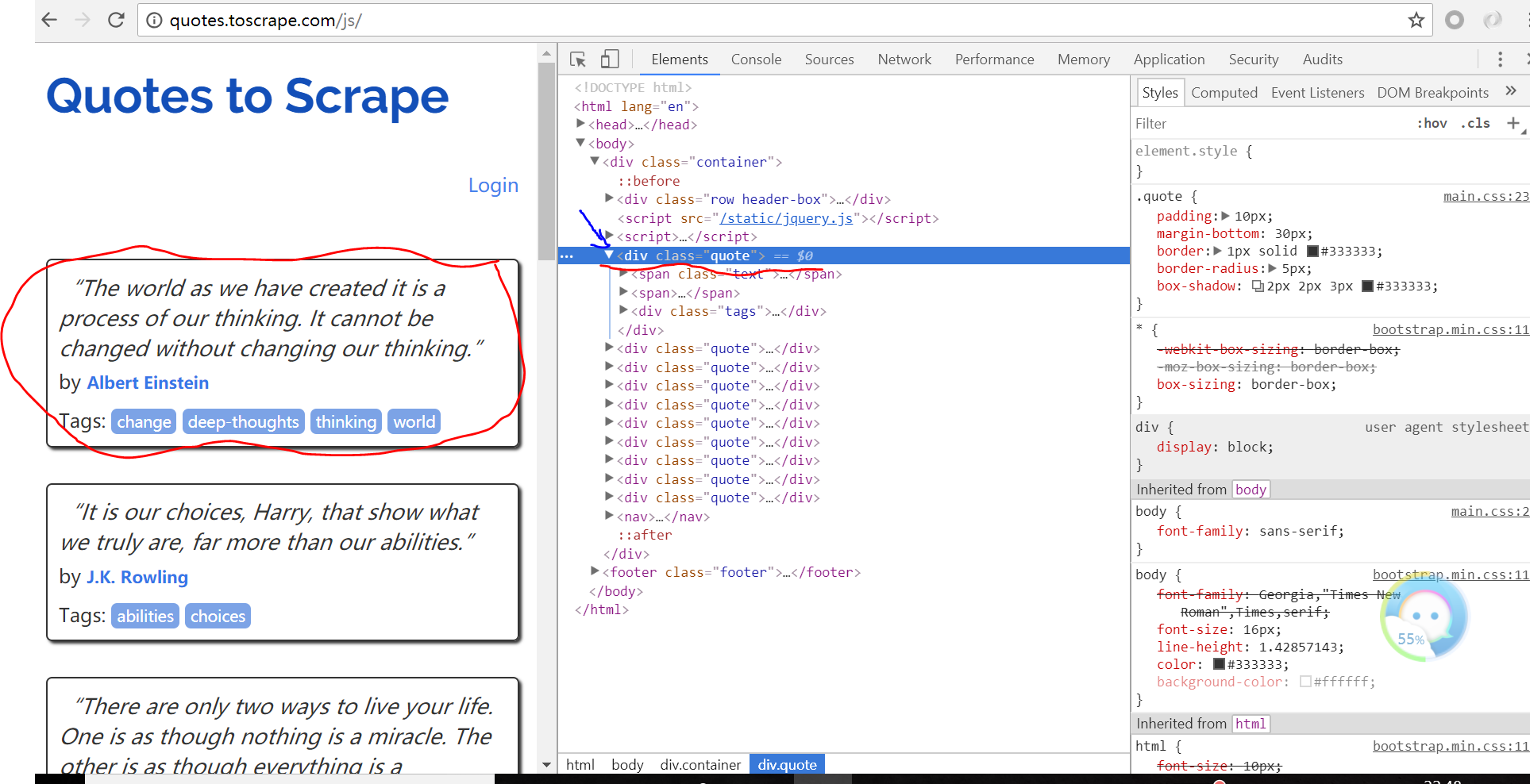Open the DevTools three-dot customize menu

pos(1500,60)
